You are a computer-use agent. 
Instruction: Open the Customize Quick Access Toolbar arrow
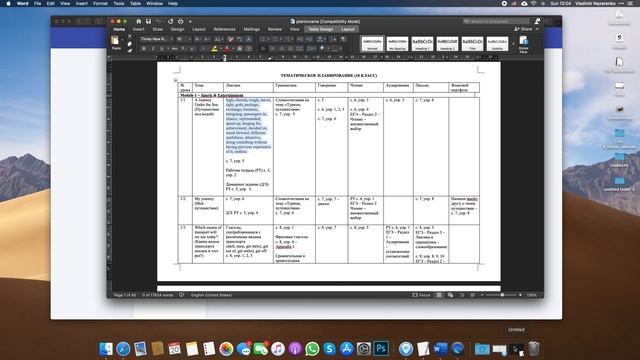tap(190, 21)
